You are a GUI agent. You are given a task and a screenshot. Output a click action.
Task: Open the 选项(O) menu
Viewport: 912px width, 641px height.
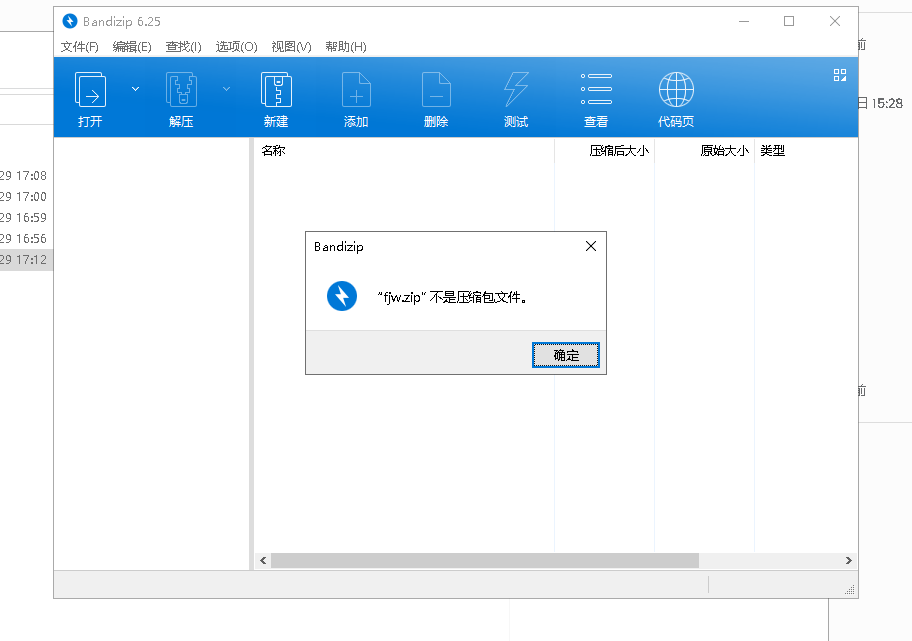tap(236, 47)
